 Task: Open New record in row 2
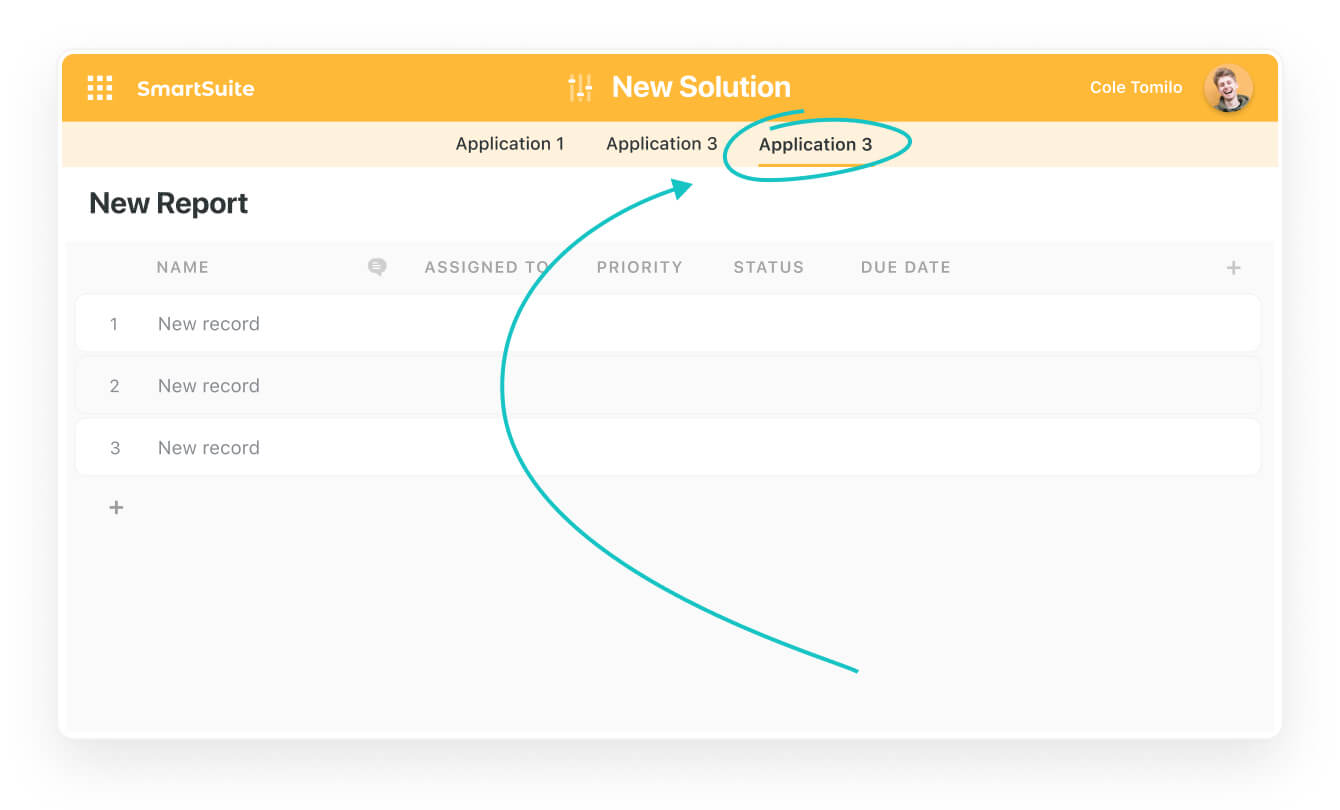click(209, 386)
